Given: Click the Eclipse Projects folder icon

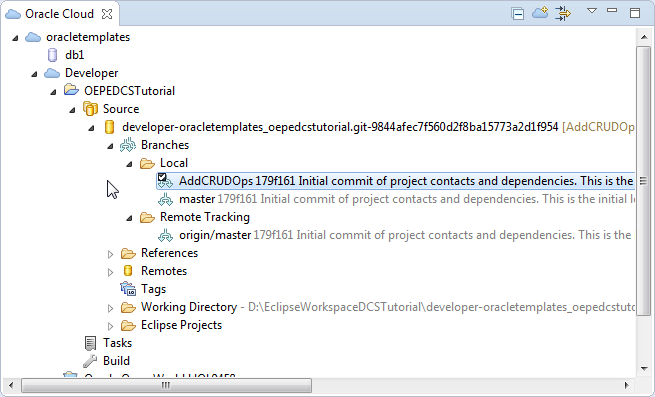Looking at the screenshot, I should point(128,325).
